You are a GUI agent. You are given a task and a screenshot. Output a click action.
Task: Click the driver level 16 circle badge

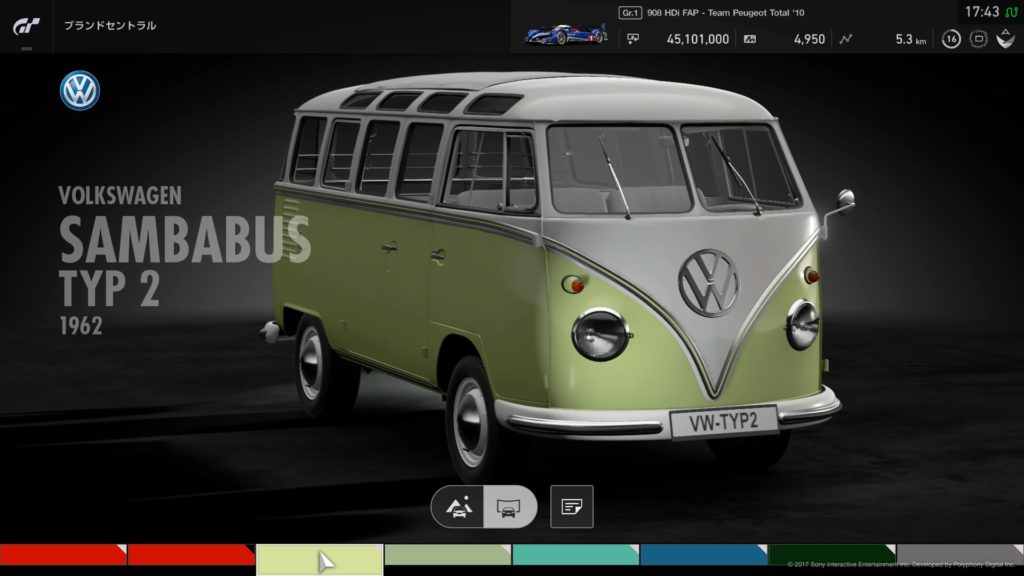click(x=951, y=39)
